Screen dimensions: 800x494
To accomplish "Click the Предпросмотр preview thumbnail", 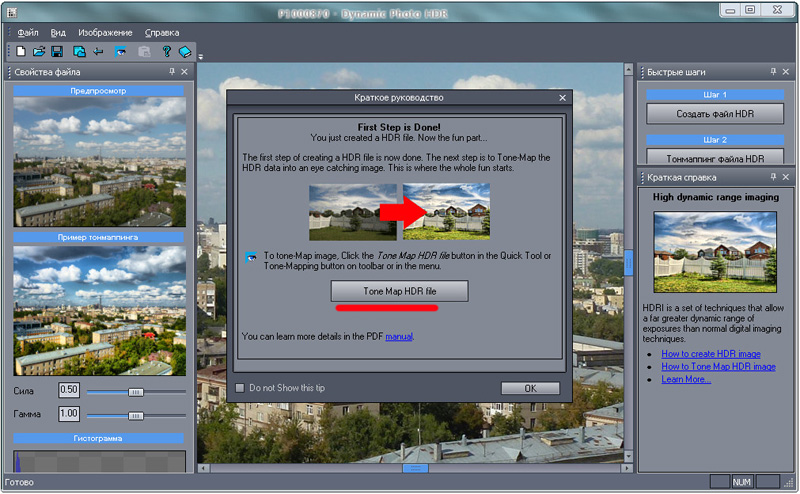I will click(x=99, y=162).
